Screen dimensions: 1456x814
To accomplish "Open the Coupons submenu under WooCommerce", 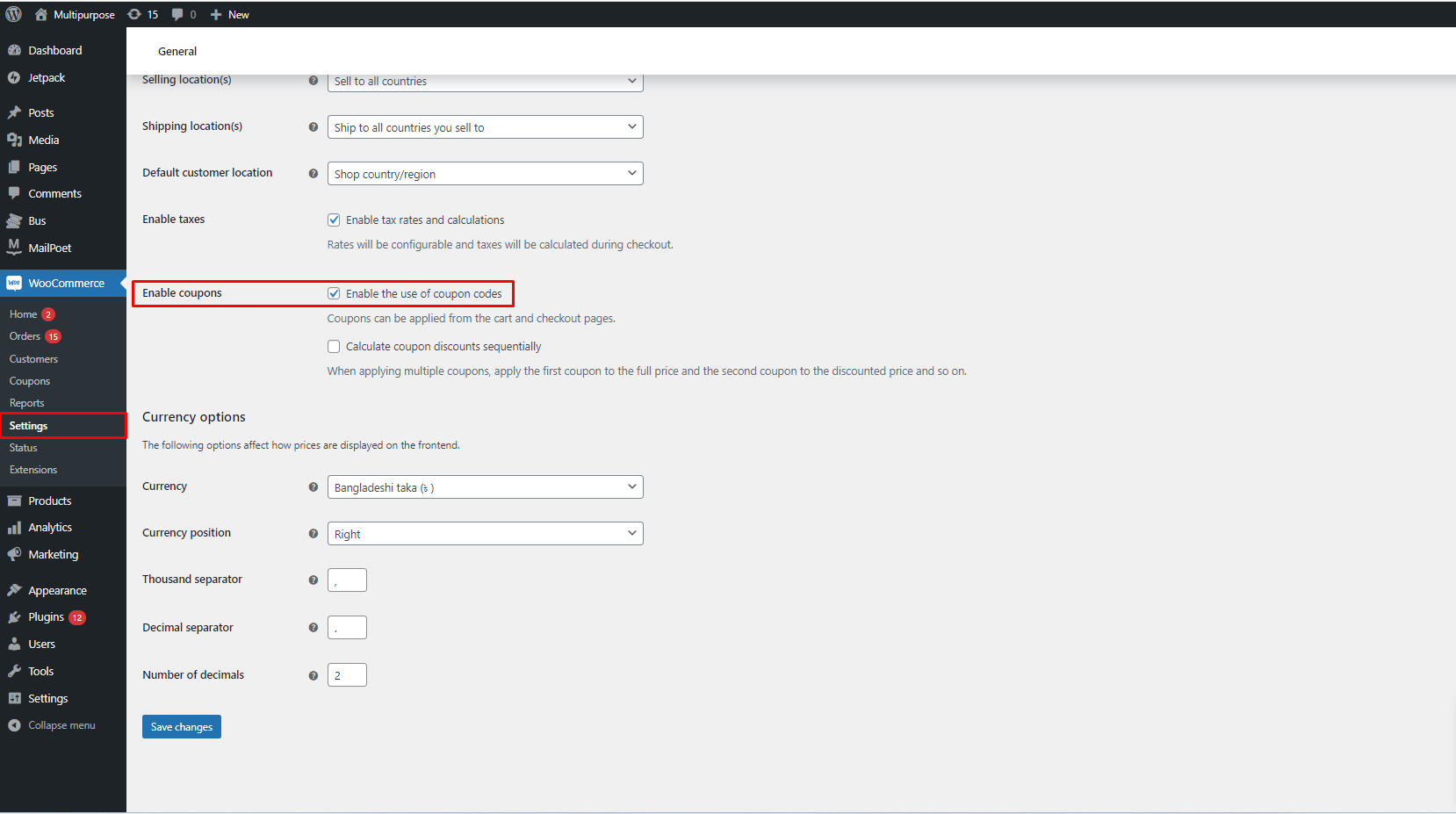I will point(29,380).
